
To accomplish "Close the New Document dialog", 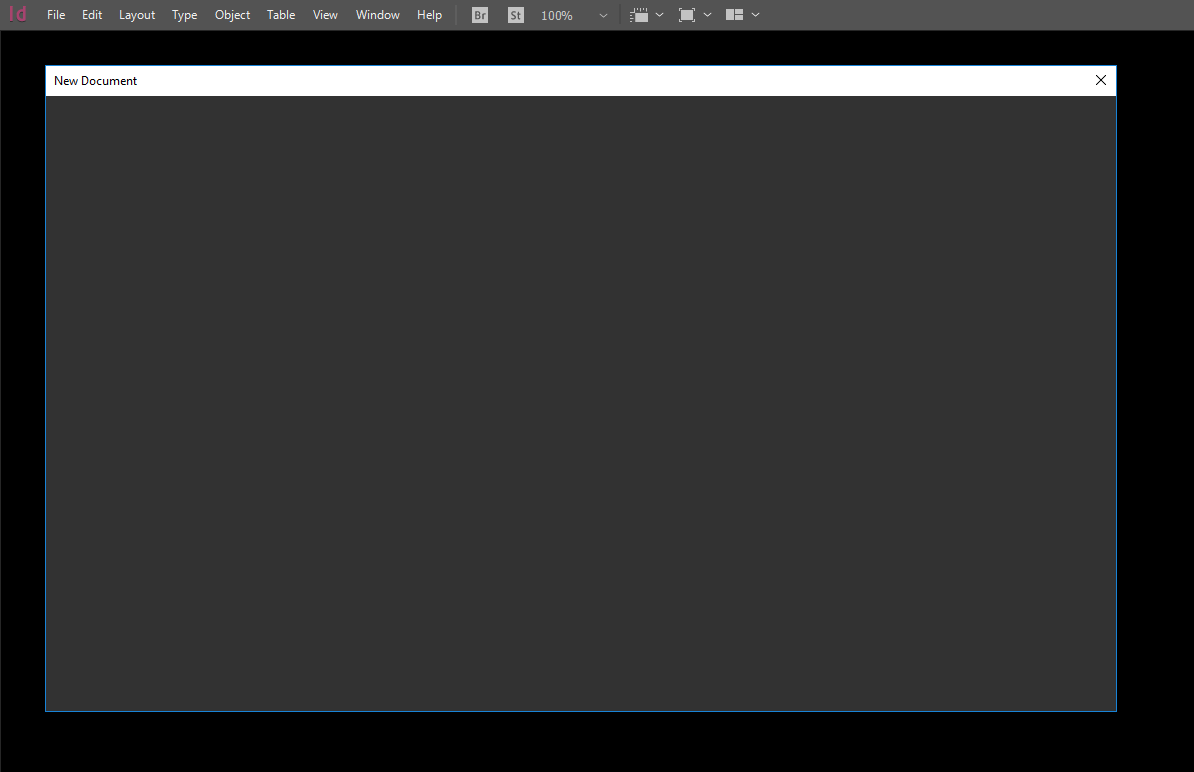I will 1100,80.
